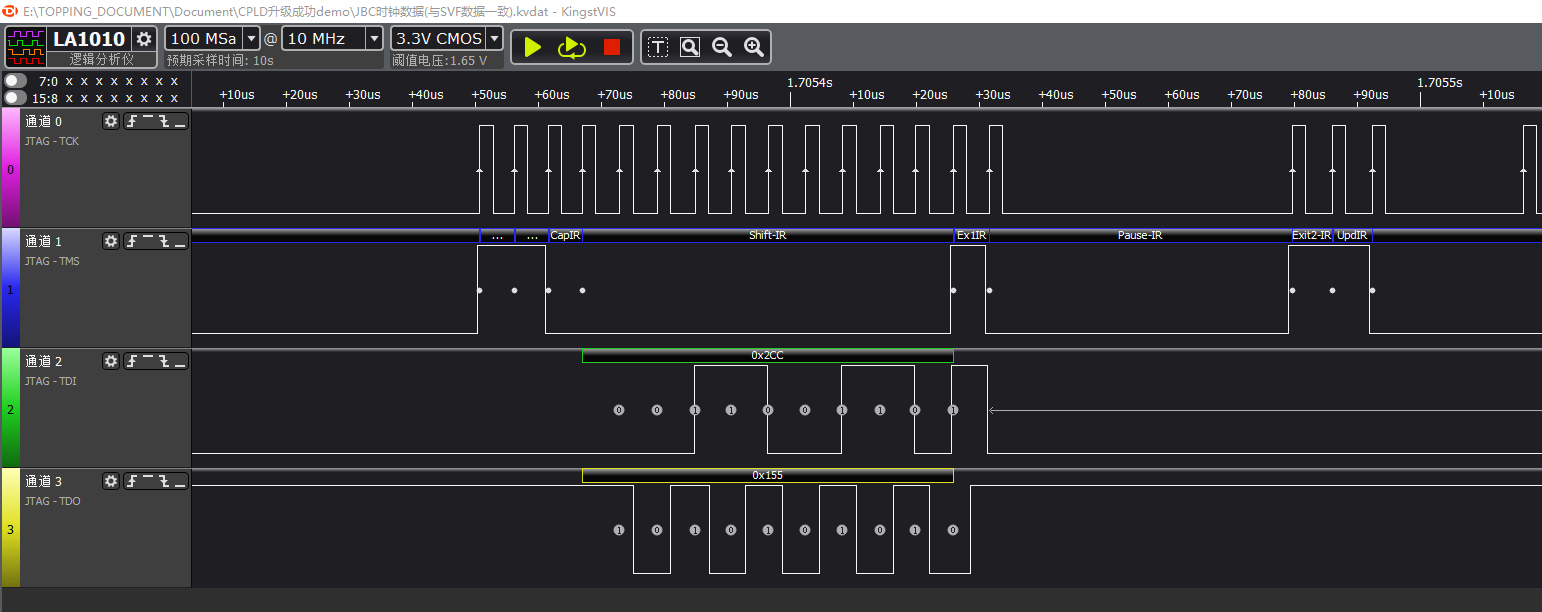Image resolution: width=1542 pixels, height=612 pixels.
Task: Click the JTAG - TCK label
Action: [x=52, y=141]
